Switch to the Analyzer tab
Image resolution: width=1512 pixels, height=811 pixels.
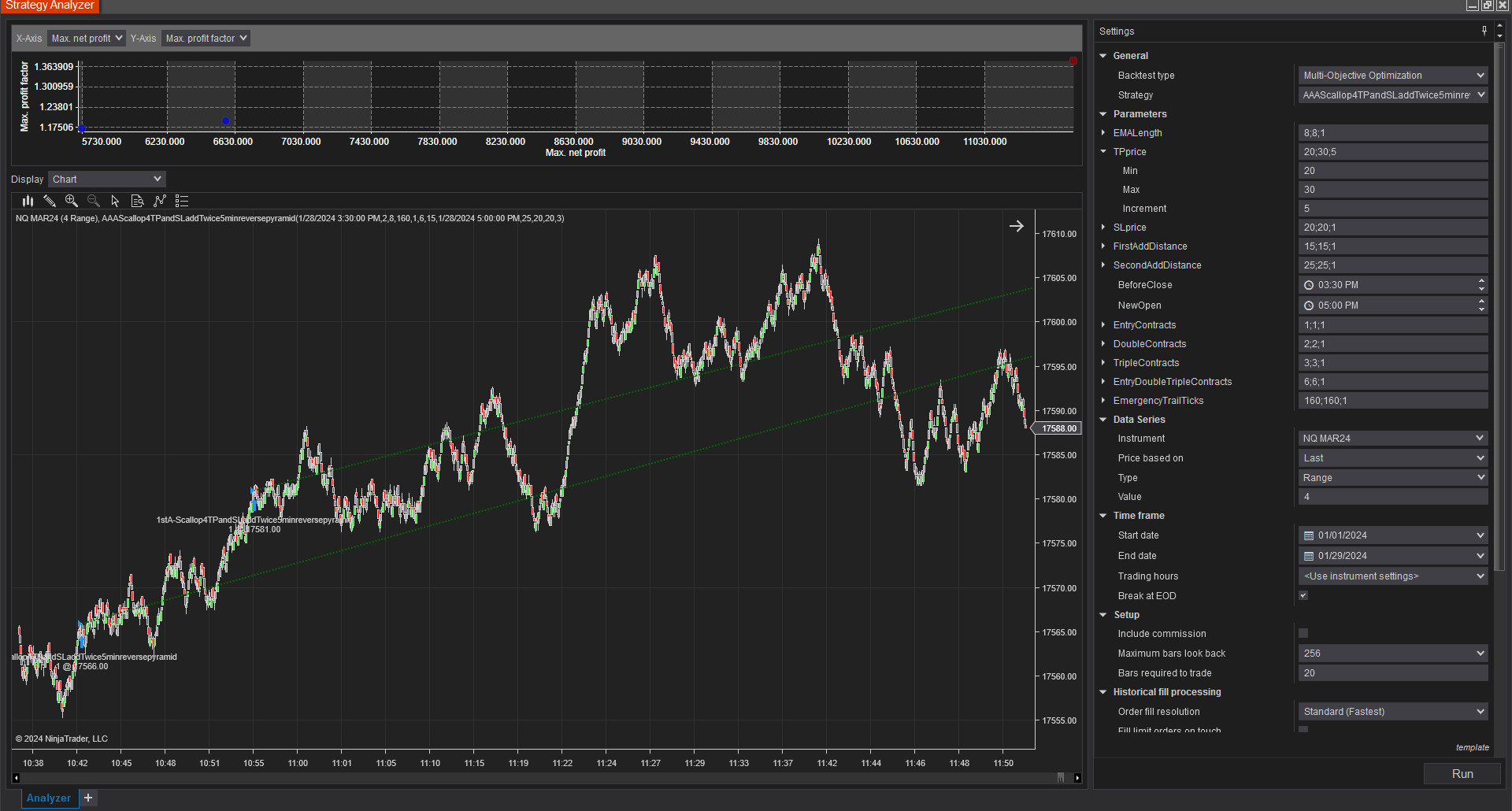(49, 798)
